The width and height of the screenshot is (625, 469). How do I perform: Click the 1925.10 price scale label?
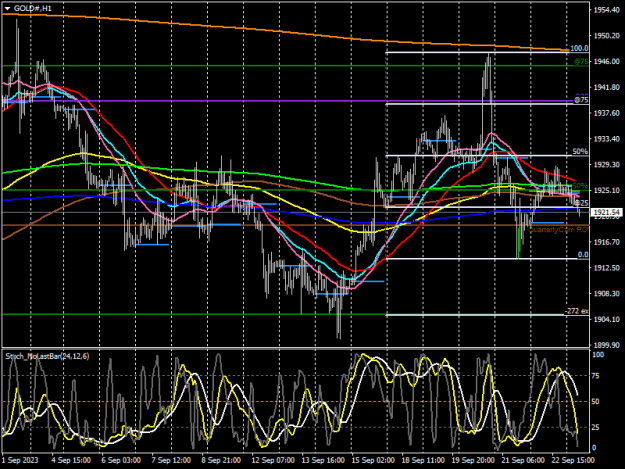tap(606, 190)
